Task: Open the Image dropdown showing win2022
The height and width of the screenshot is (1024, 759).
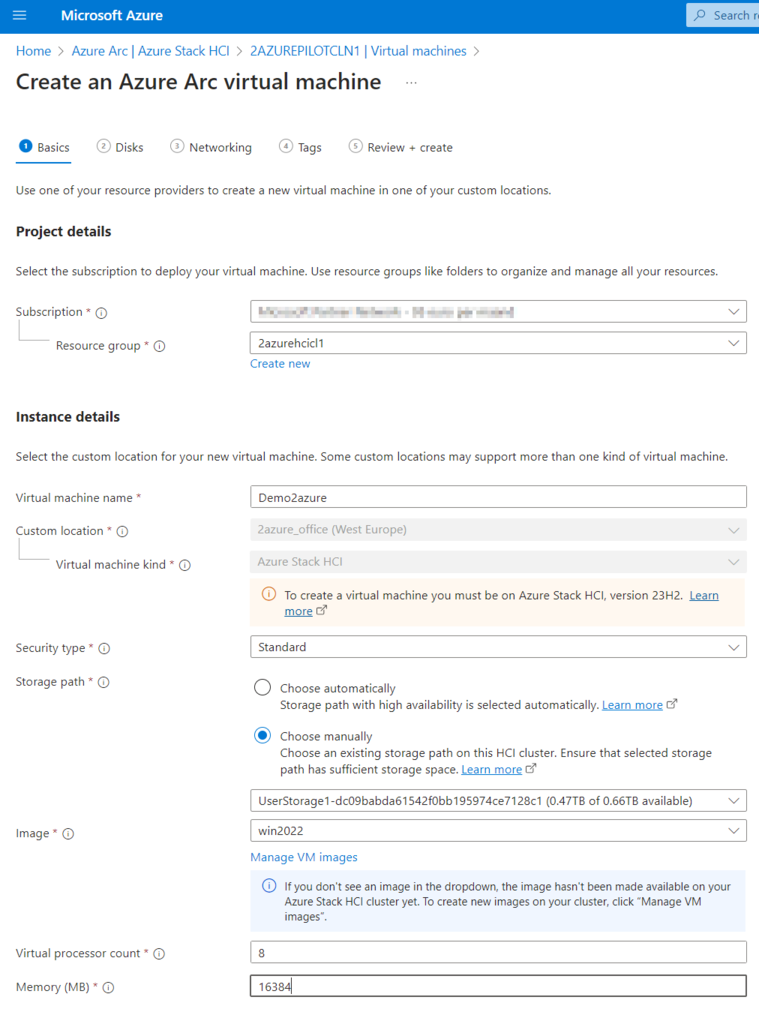Action: (498, 831)
